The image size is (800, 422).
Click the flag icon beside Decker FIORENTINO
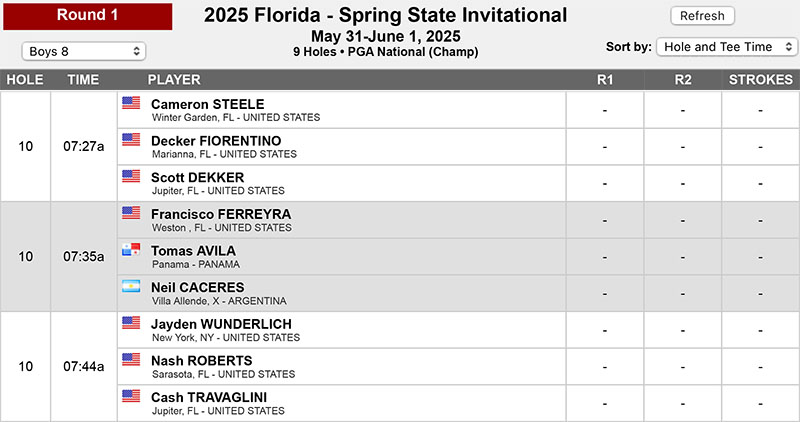(x=131, y=139)
